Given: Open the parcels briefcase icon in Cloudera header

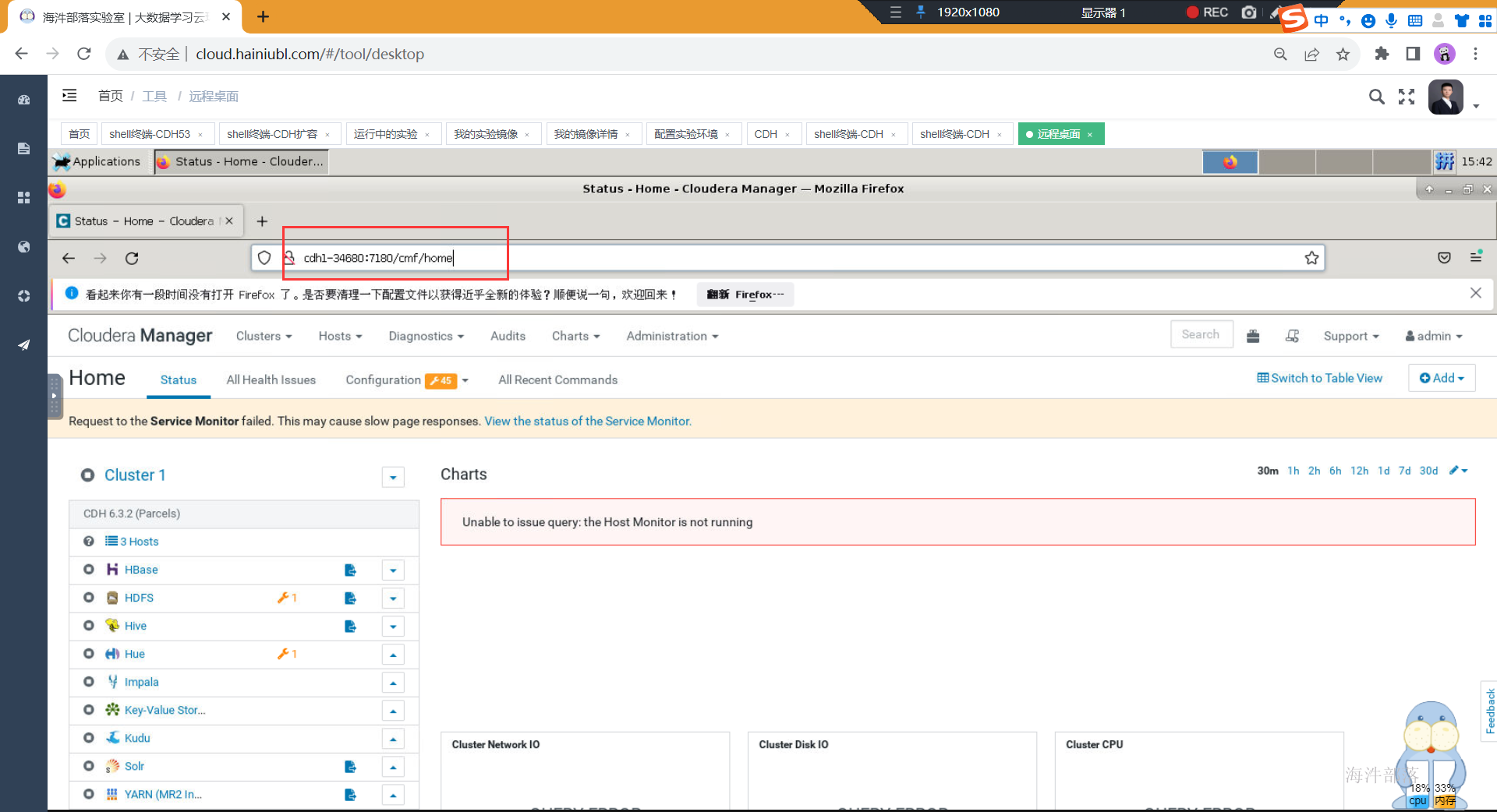Looking at the screenshot, I should (1253, 336).
